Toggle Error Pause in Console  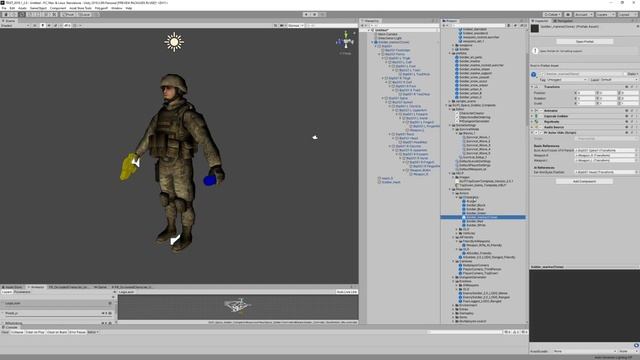[x=77, y=332]
